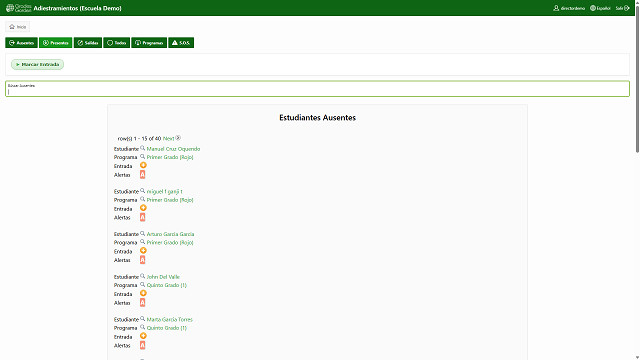Image resolution: width=640 pixels, height=360 pixels.
Task: Click program magnifier icon in John Del Valle record
Action: coord(142,284)
